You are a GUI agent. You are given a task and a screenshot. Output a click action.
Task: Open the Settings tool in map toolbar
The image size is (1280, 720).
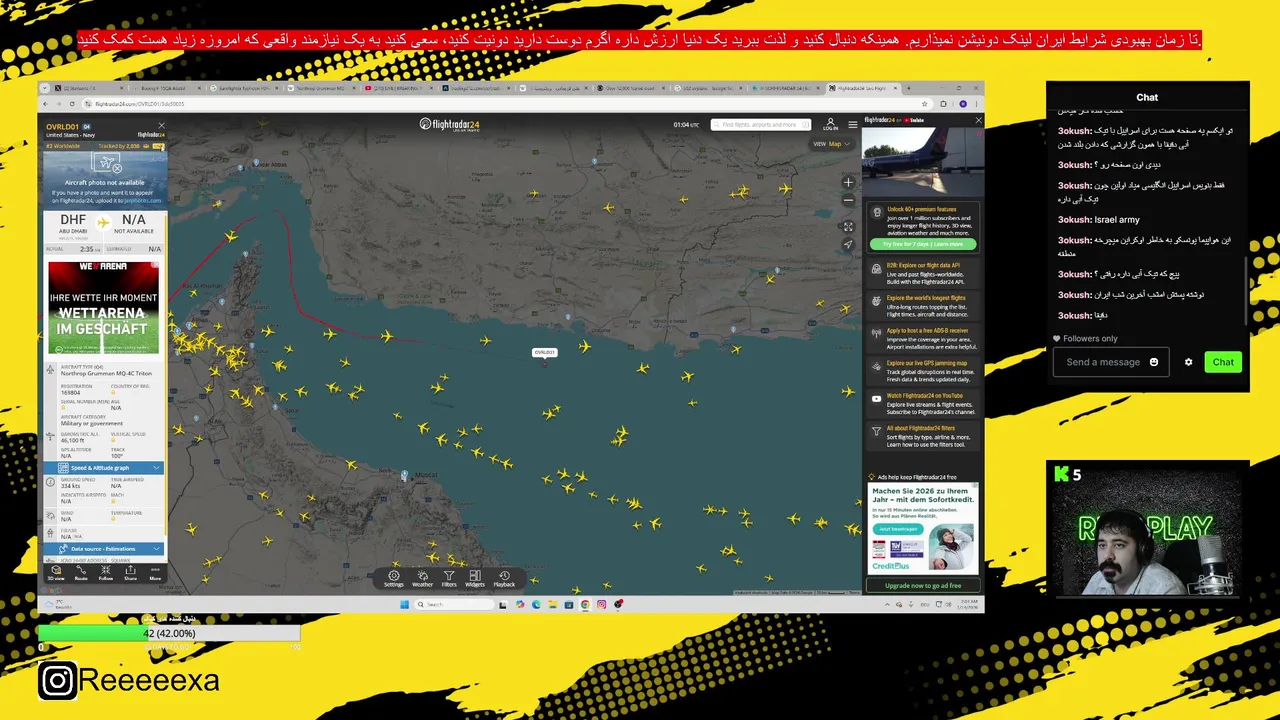pyautogui.click(x=394, y=578)
